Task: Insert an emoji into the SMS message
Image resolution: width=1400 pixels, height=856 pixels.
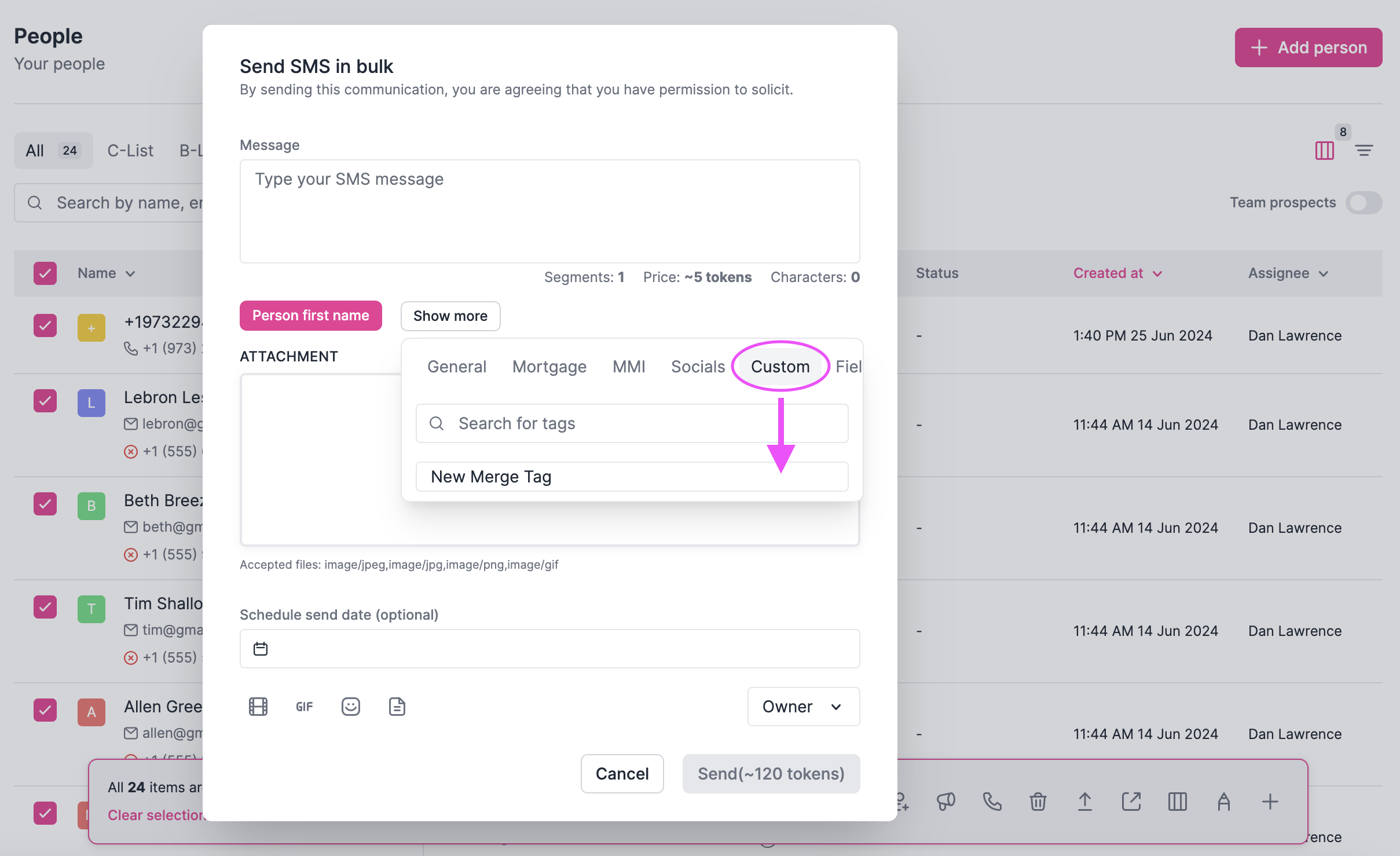Action: [351, 706]
